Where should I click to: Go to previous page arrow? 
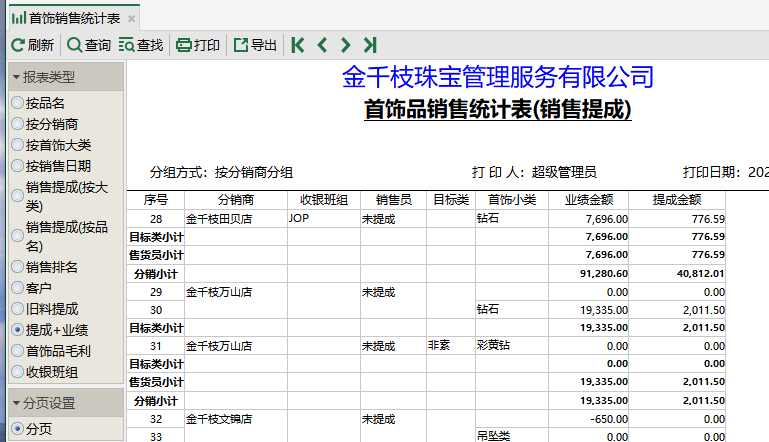[x=322, y=45]
